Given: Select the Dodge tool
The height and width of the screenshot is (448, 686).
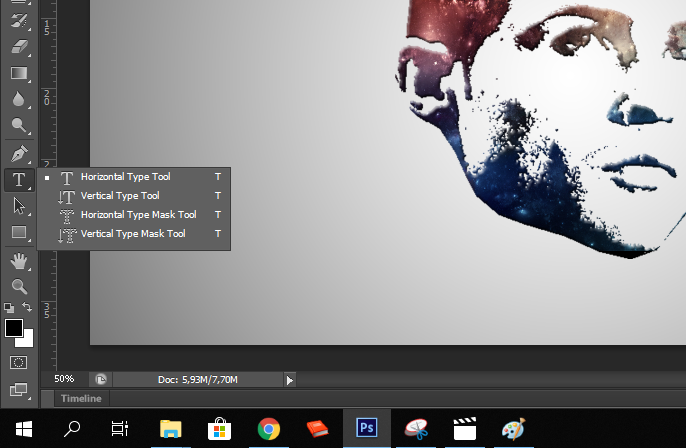Looking at the screenshot, I should (x=19, y=125).
